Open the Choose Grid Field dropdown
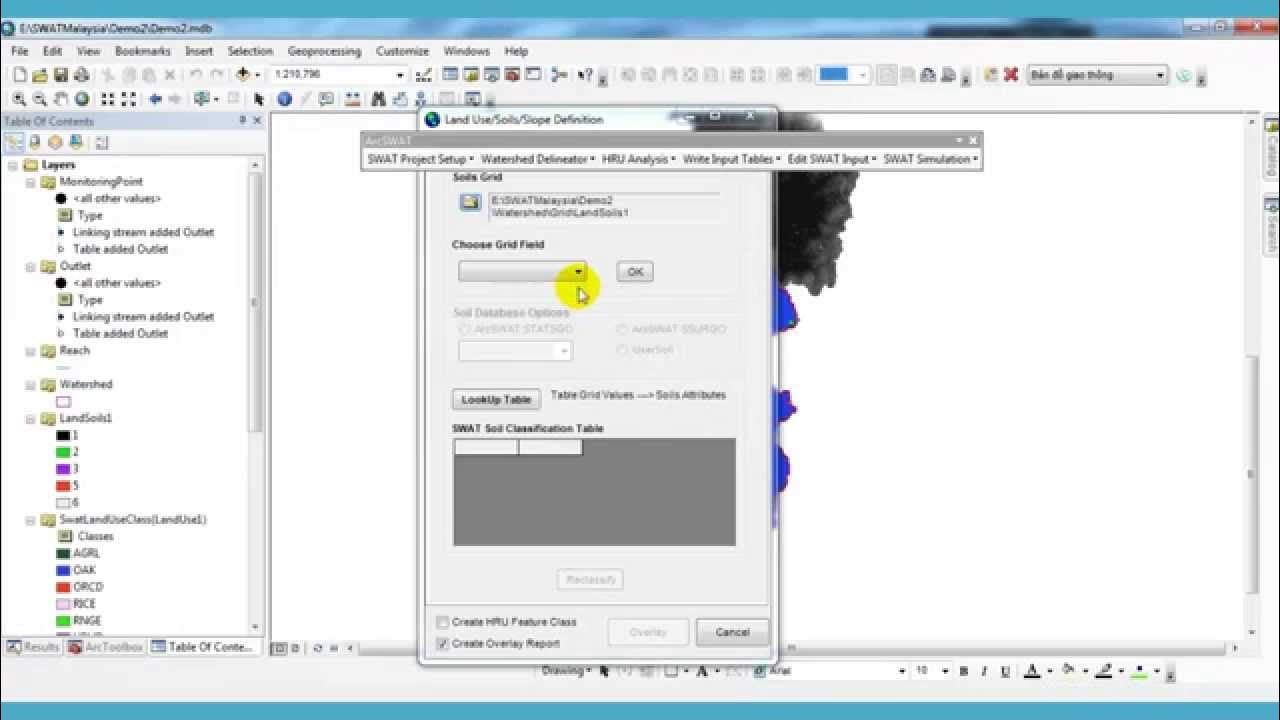The width and height of the screenshot is (1280, 720). click(578, 272)
